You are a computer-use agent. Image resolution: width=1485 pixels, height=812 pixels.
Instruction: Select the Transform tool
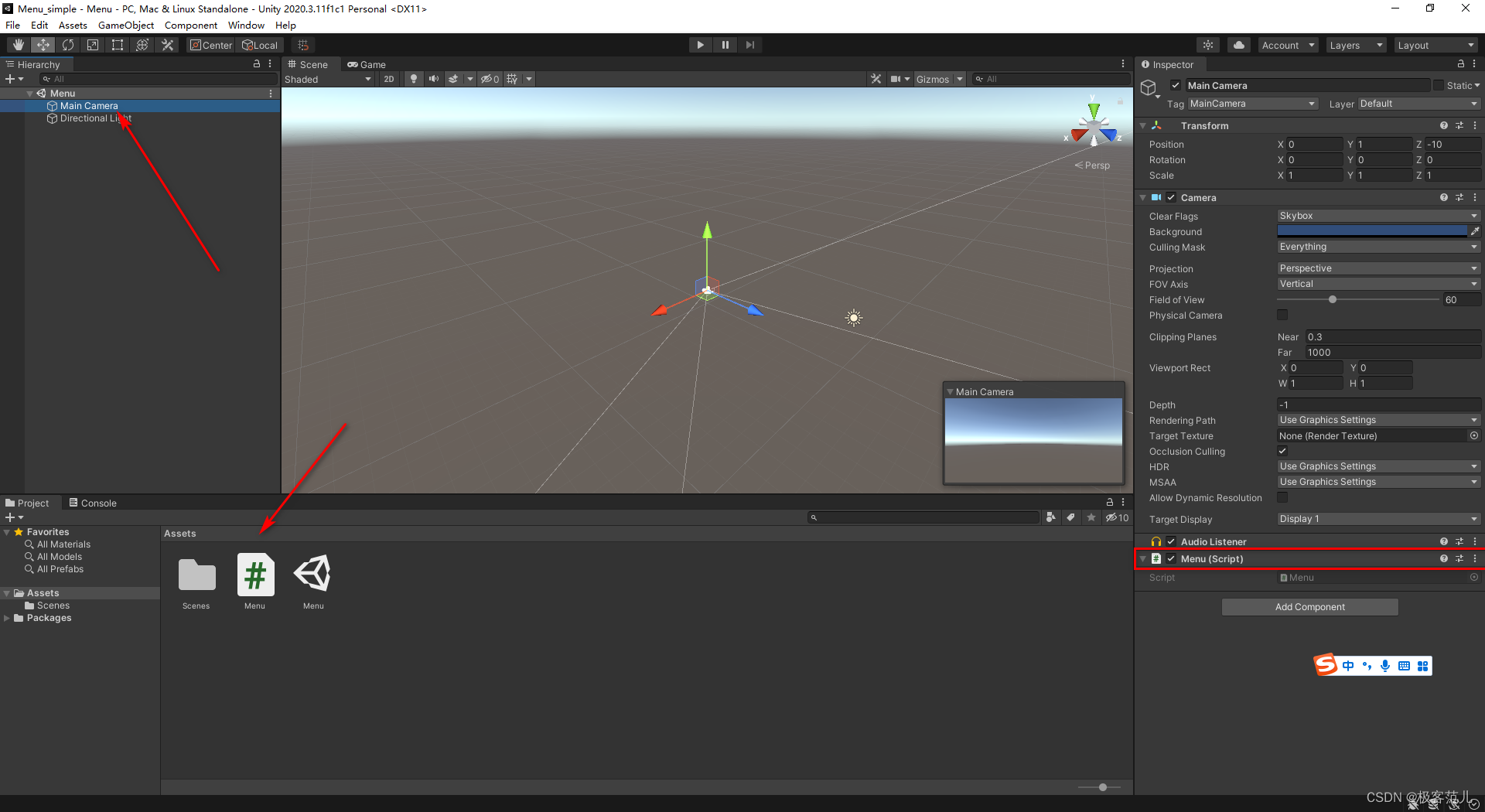[142, 45]
